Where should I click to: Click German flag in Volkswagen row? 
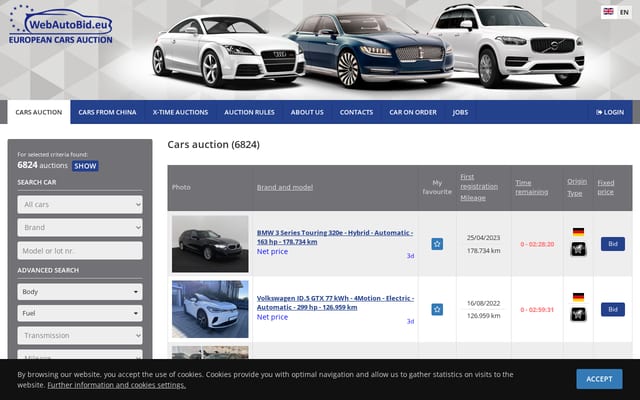(x=578, y=297)
